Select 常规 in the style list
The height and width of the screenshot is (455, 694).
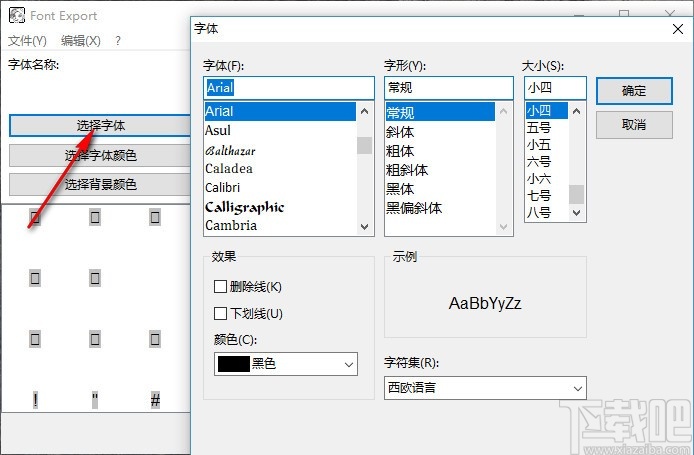point(440,112)
